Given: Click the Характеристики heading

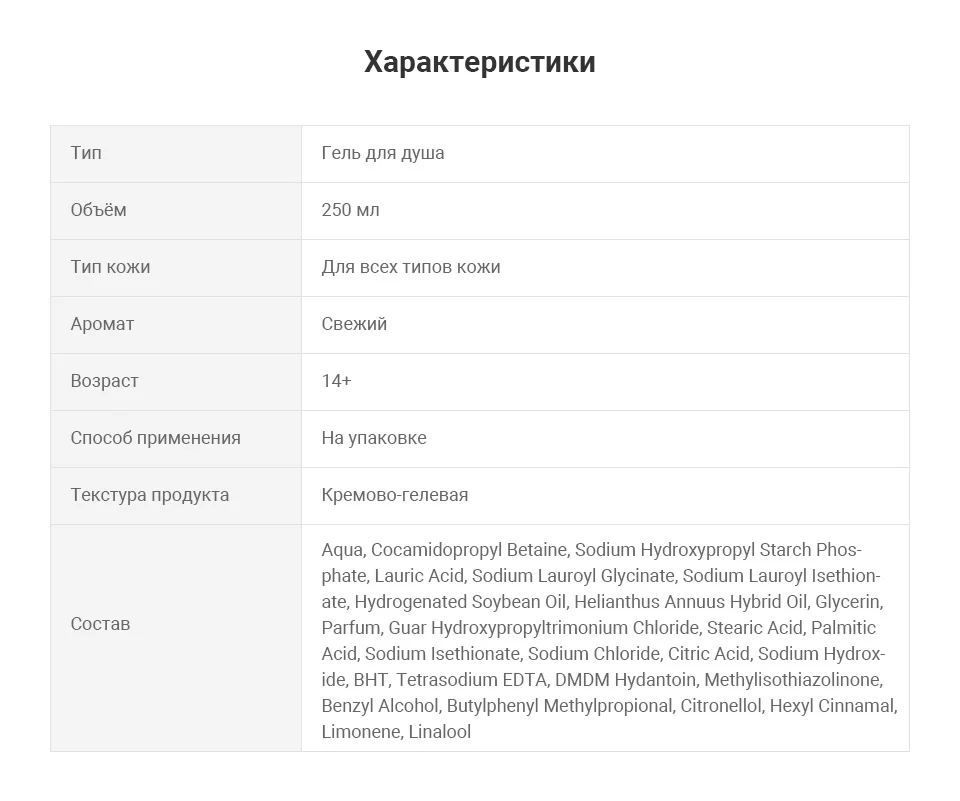Looking at the screenshot, I should [479, 62].
